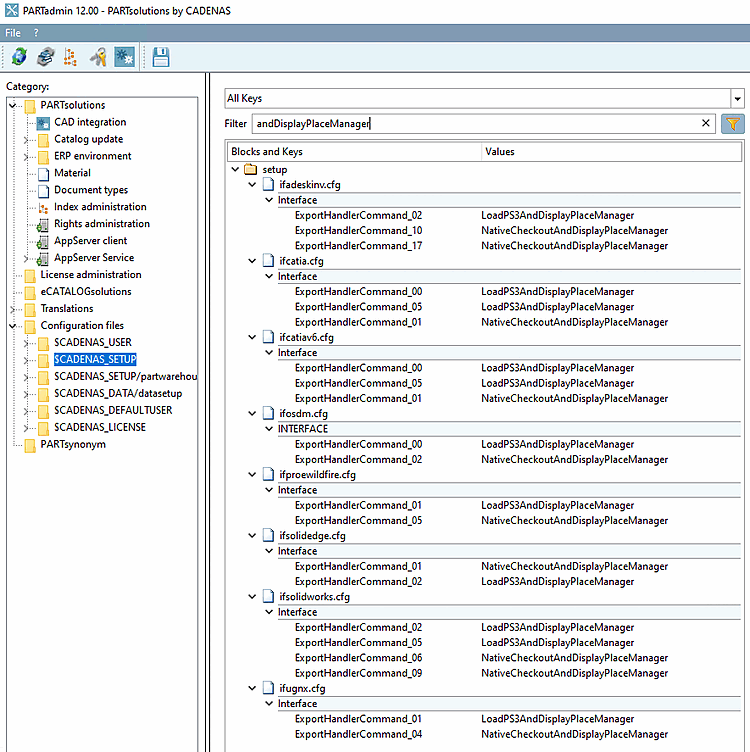The width and height of the screenshot is (750, 752).
Task: Click the Values column header
Action: click(x=500, y=152)
